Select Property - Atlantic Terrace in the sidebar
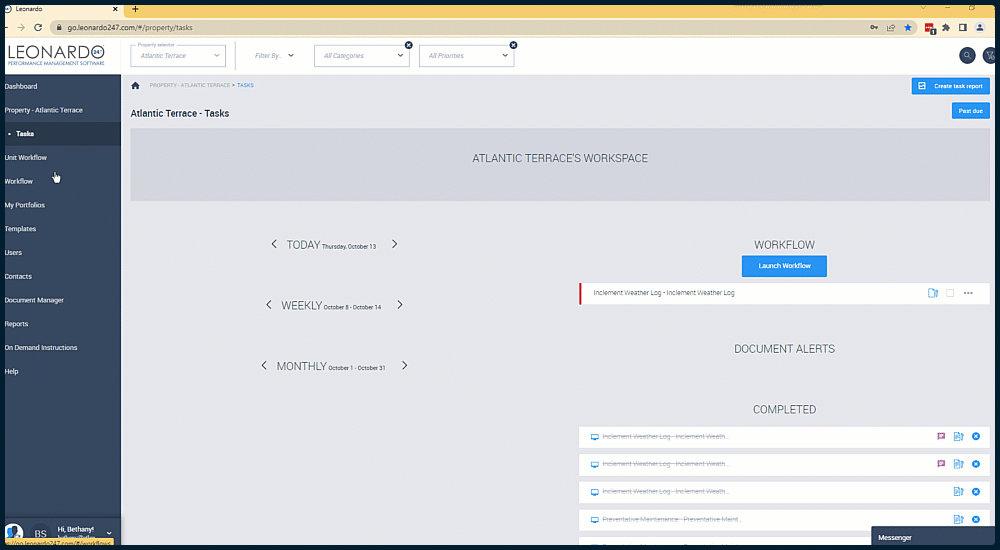 click(43, 110)
